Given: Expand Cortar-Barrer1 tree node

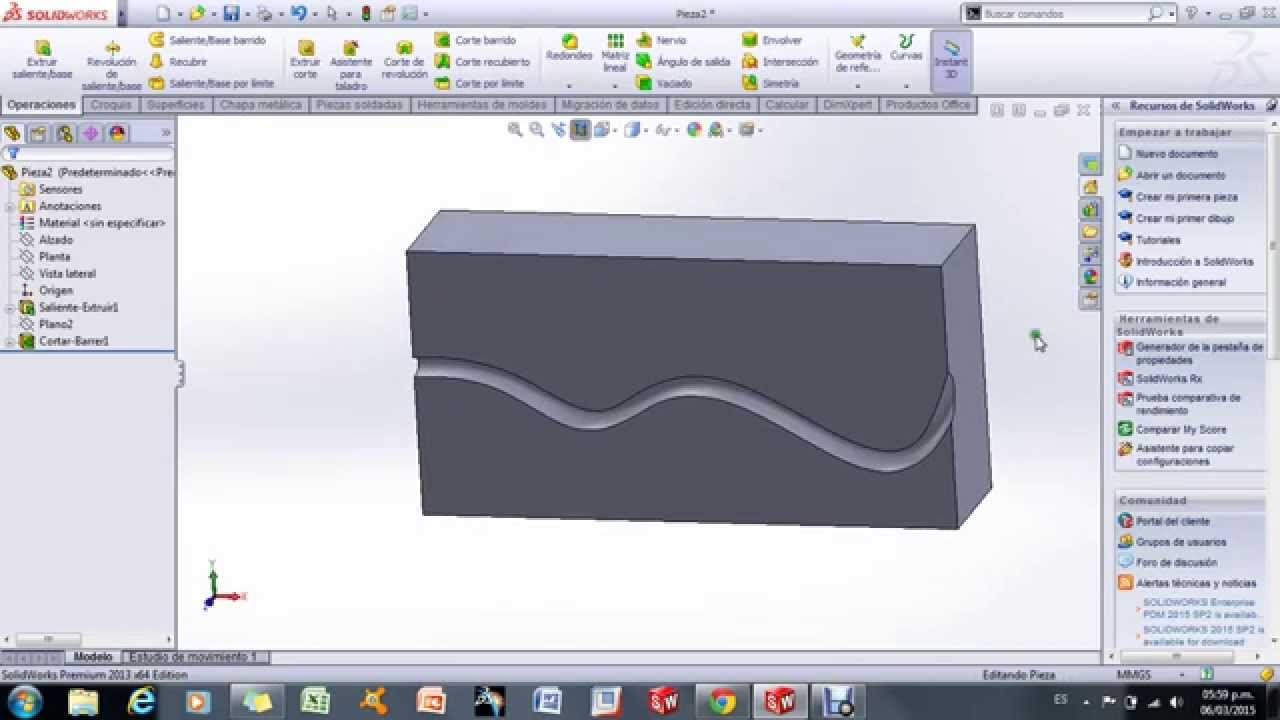Looking at the screenshot, I should [x=9, y=342].
